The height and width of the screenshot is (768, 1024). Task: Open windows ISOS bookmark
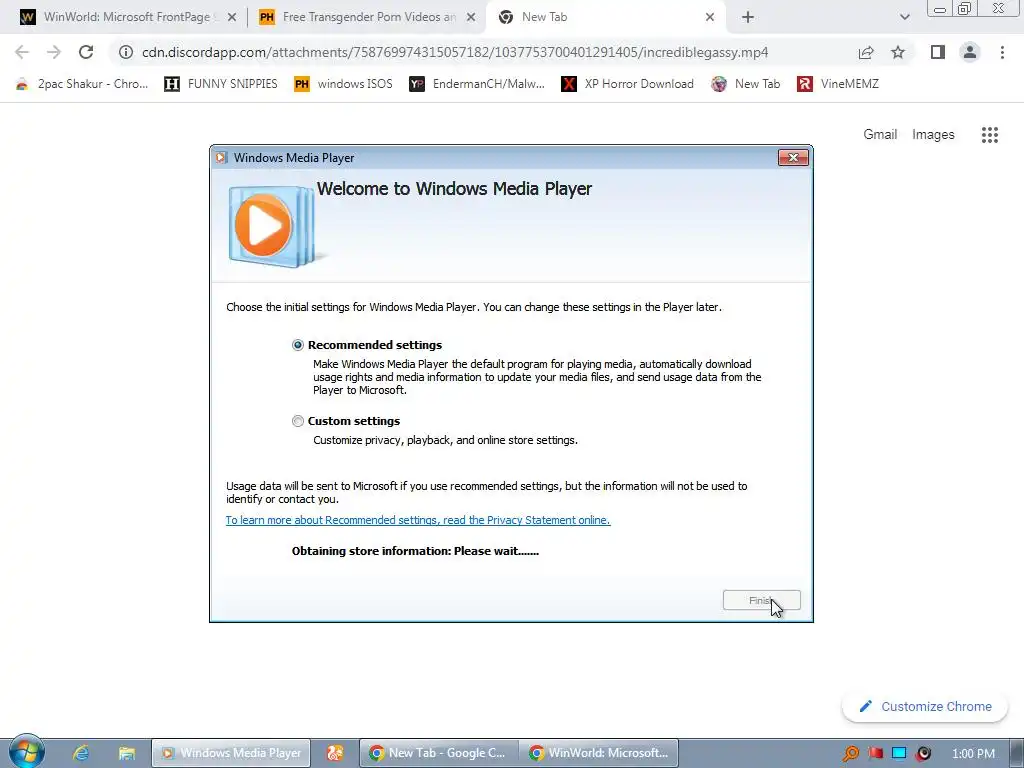point(344,84)
